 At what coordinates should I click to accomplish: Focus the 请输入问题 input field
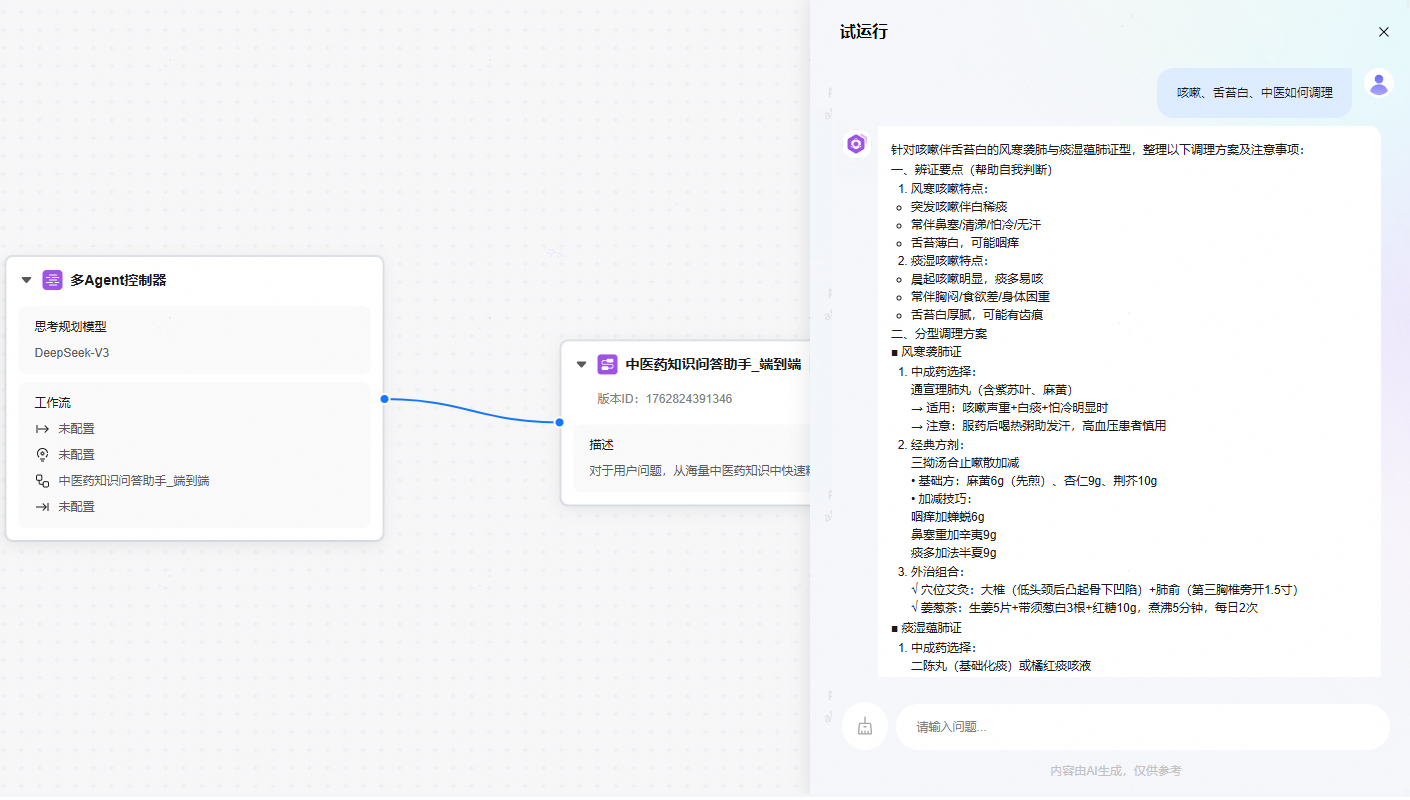pyautogui.click(x=1140, y=727)
